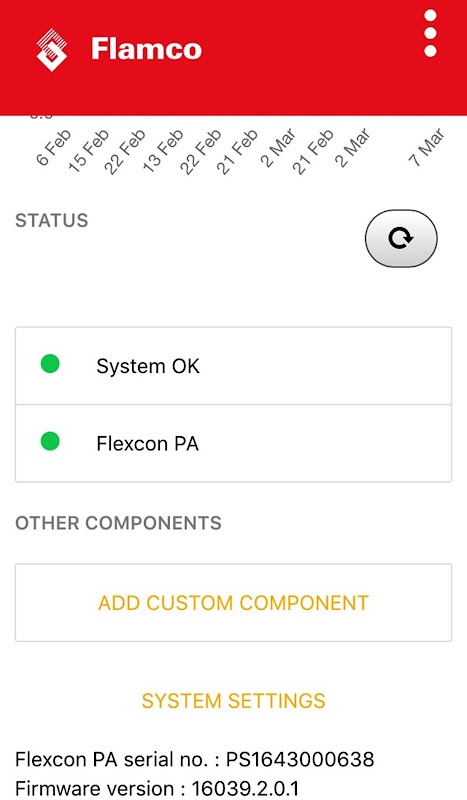Tap the green indicator beside System OK
The height and width of the screenshot is (800, 467).
(x=50, y=364)
